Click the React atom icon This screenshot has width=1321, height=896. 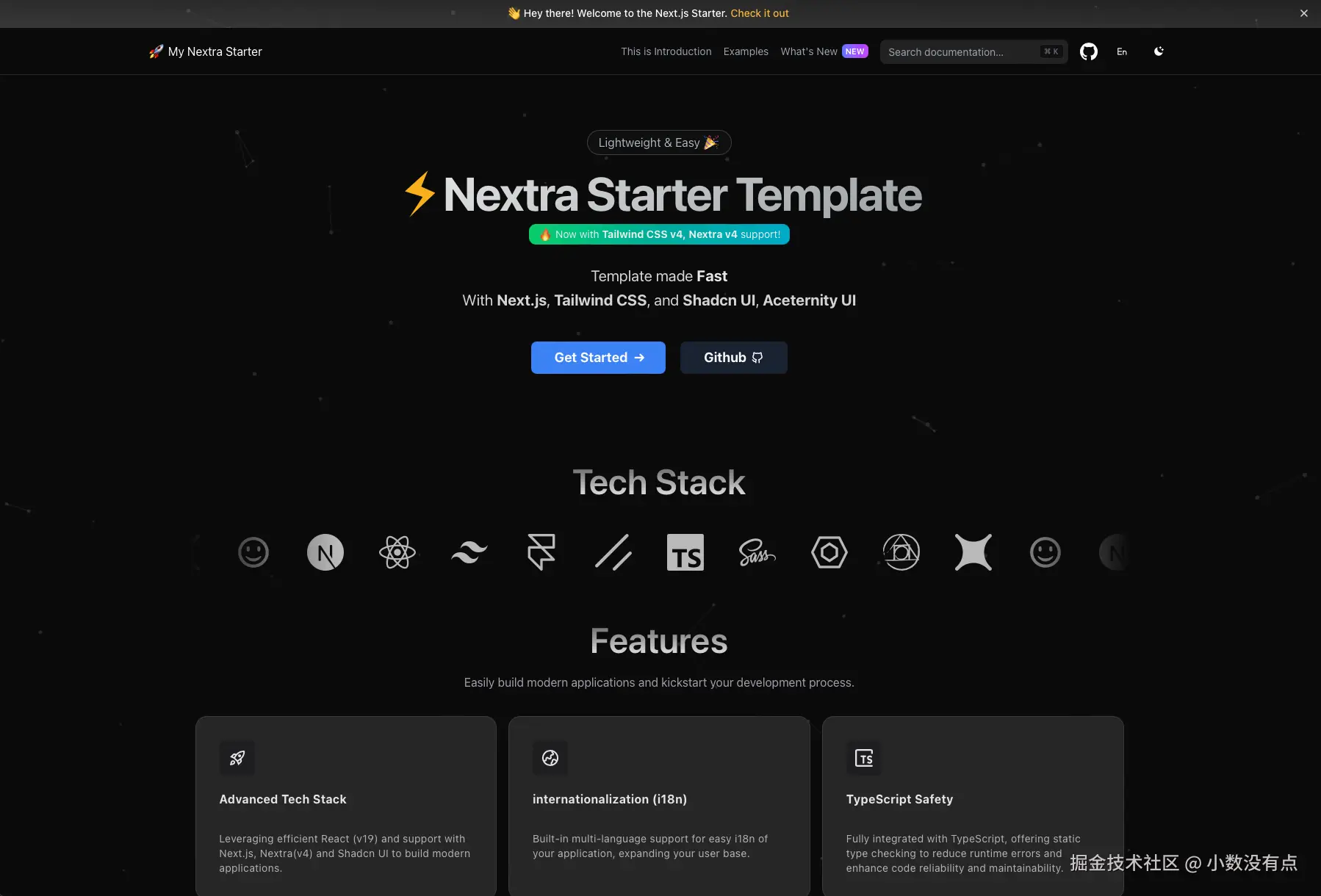pyautogui.click(x=397, y=552)
